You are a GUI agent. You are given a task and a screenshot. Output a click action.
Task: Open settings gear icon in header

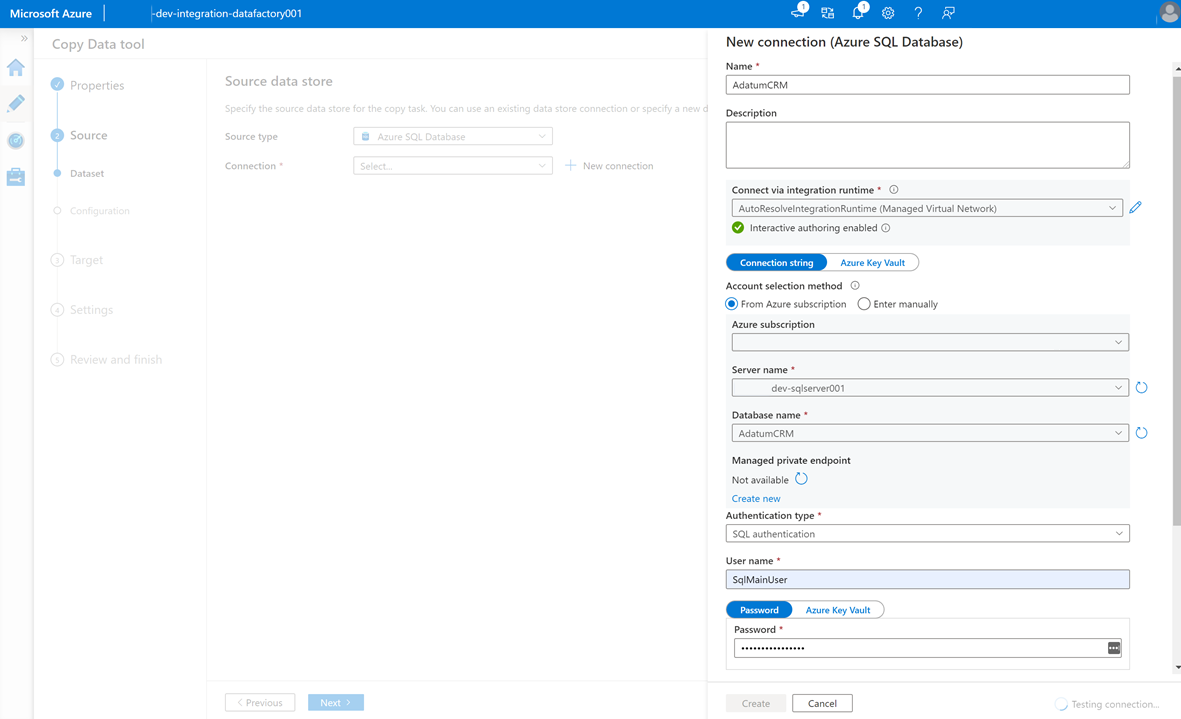888,13
